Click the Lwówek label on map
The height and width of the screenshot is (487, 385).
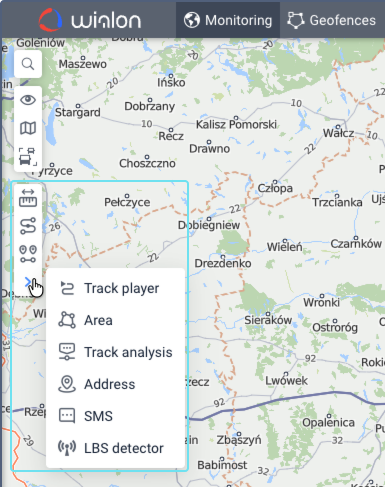coord(286,380)
